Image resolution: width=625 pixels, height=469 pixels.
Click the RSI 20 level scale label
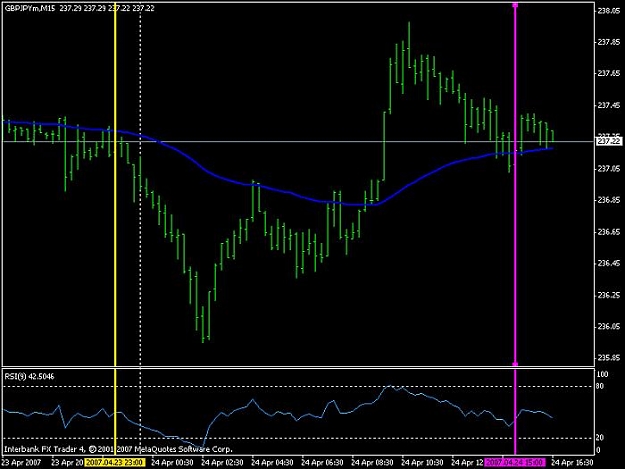coord(600,438)
